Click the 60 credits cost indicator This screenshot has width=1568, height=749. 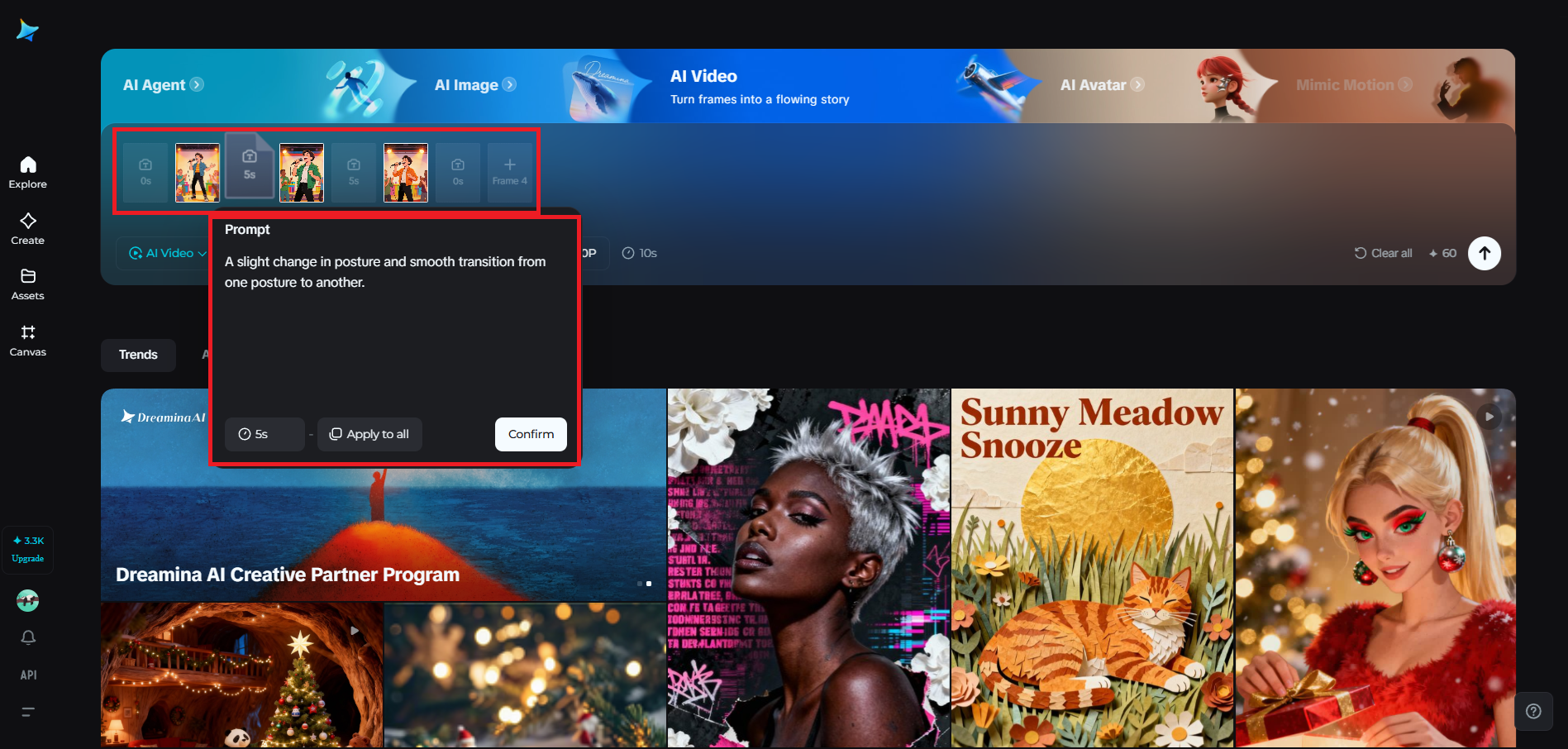1442,253
